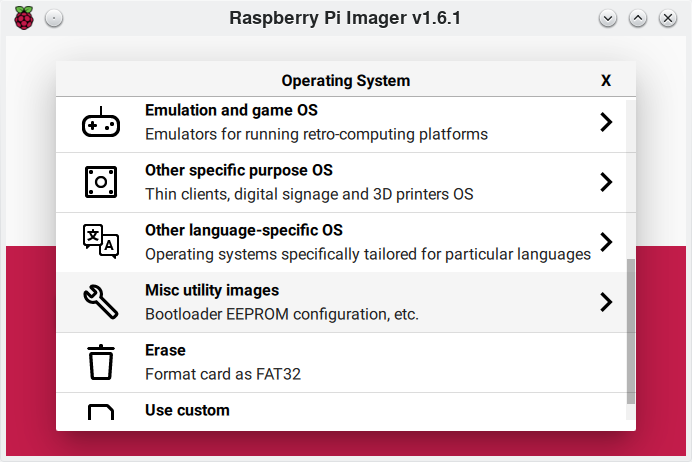Close the Operating System dialog with X
This screenshot has height=462, width=692.
[x=606, y=81]
